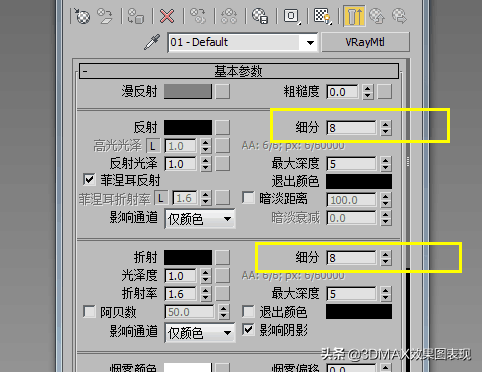
Task: Click the map button beside 反射 swatch
Action: (x=222, y=127)
